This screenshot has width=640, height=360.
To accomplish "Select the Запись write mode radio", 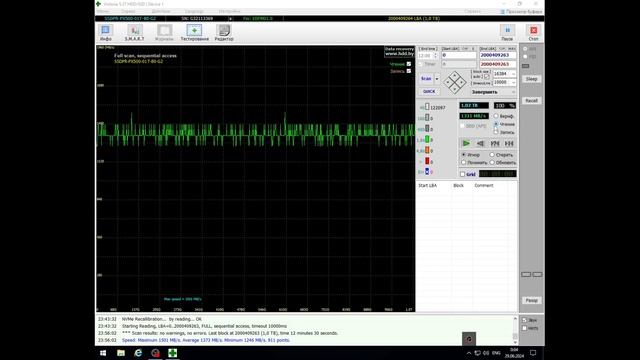I will 496,132.
